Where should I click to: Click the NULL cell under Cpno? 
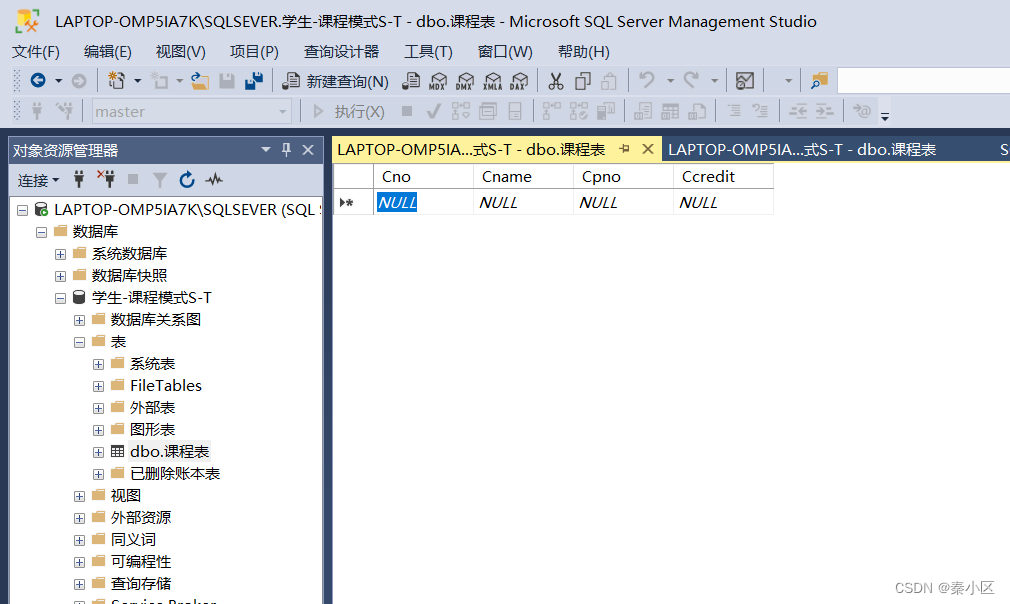pos(623,202)
